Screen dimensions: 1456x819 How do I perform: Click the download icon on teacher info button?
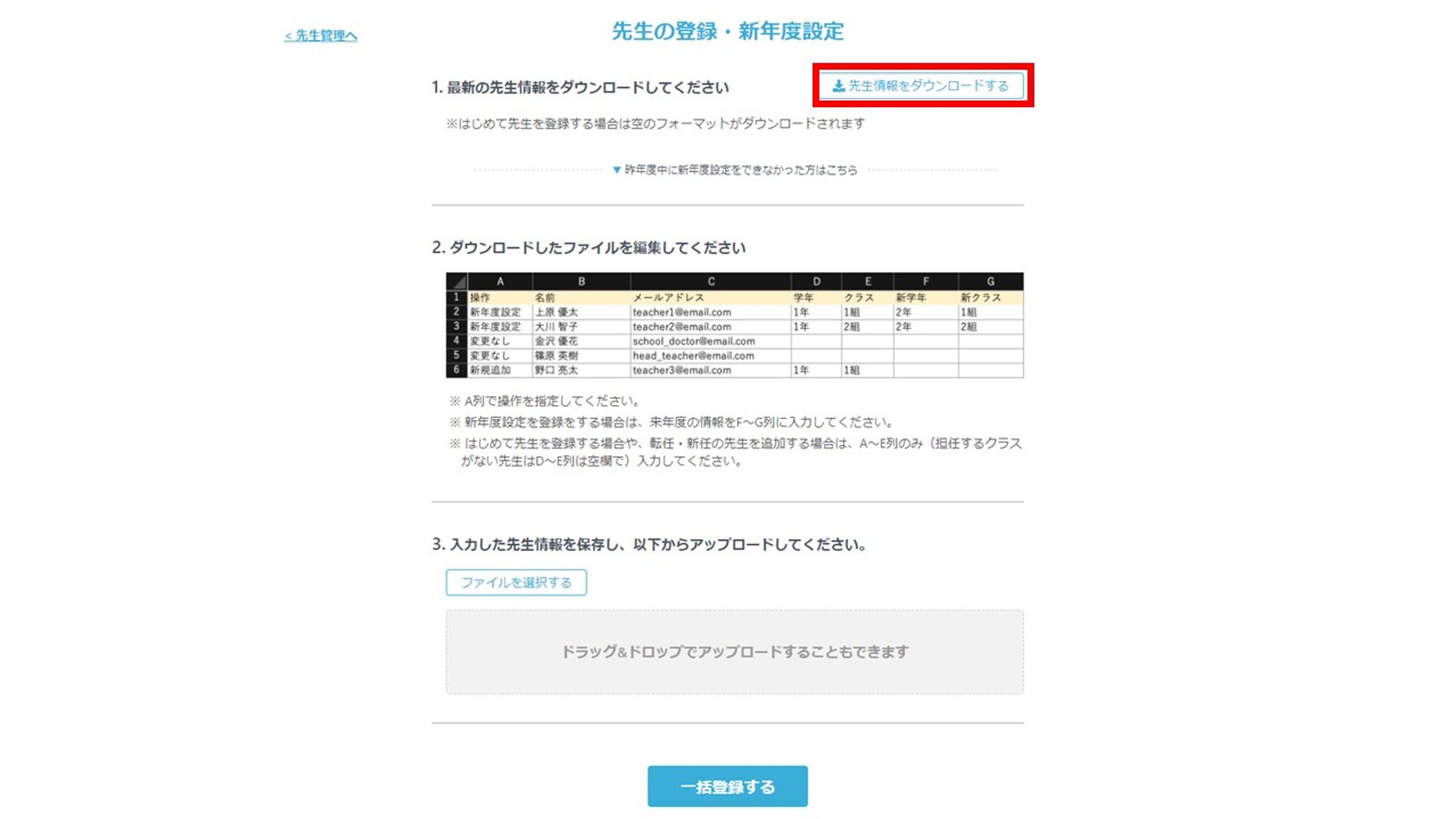tap(839, 86)
